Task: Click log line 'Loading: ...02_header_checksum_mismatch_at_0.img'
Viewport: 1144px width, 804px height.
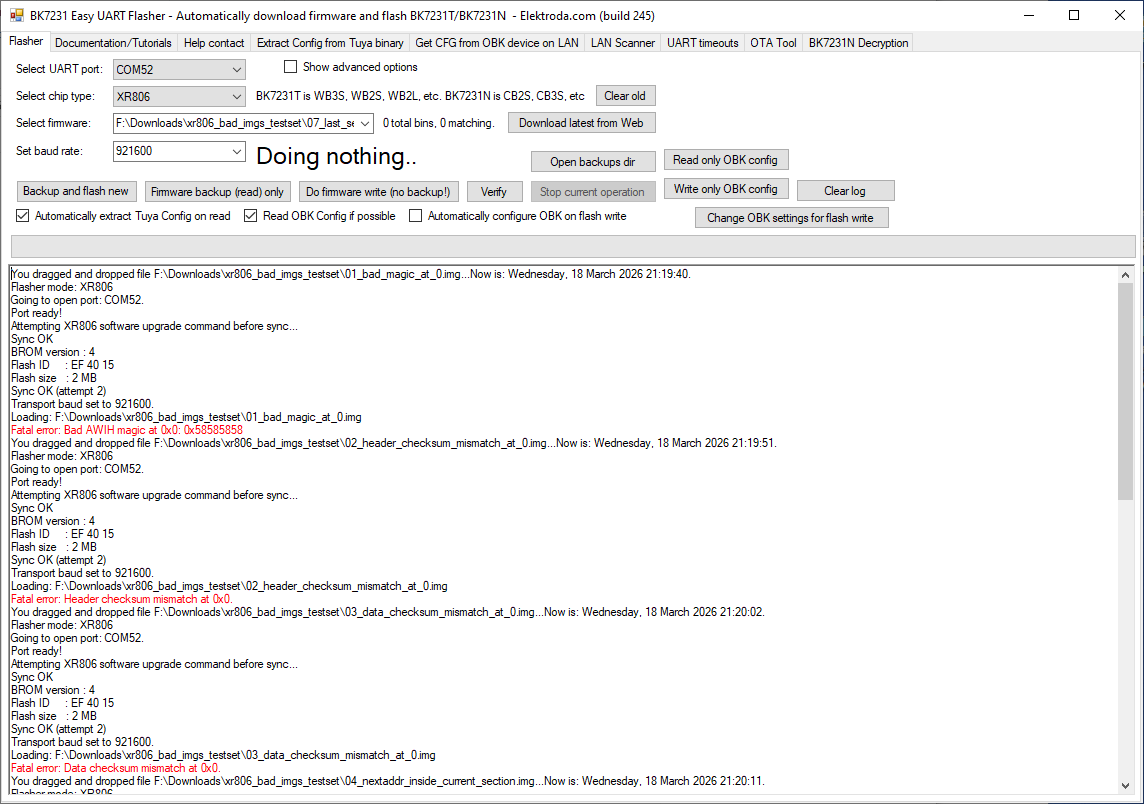Action: pyautogui.click(x=229, y=586)
